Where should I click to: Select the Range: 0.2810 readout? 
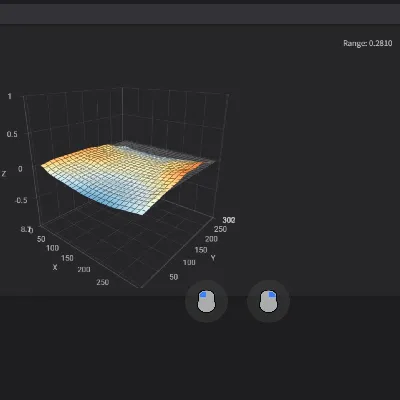point(368,43)
